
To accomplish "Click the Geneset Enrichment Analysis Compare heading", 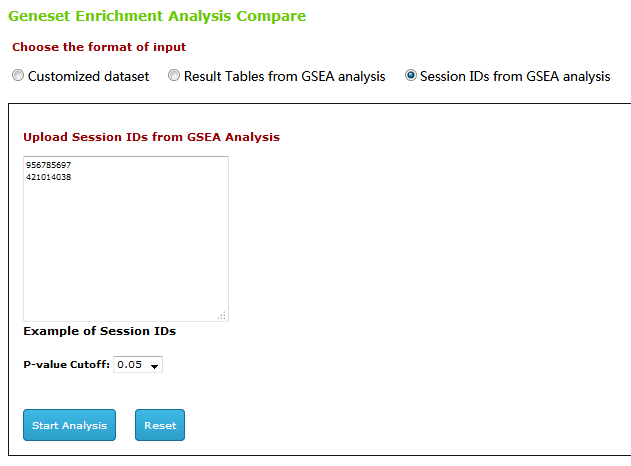I will click(x=157, y=16).
